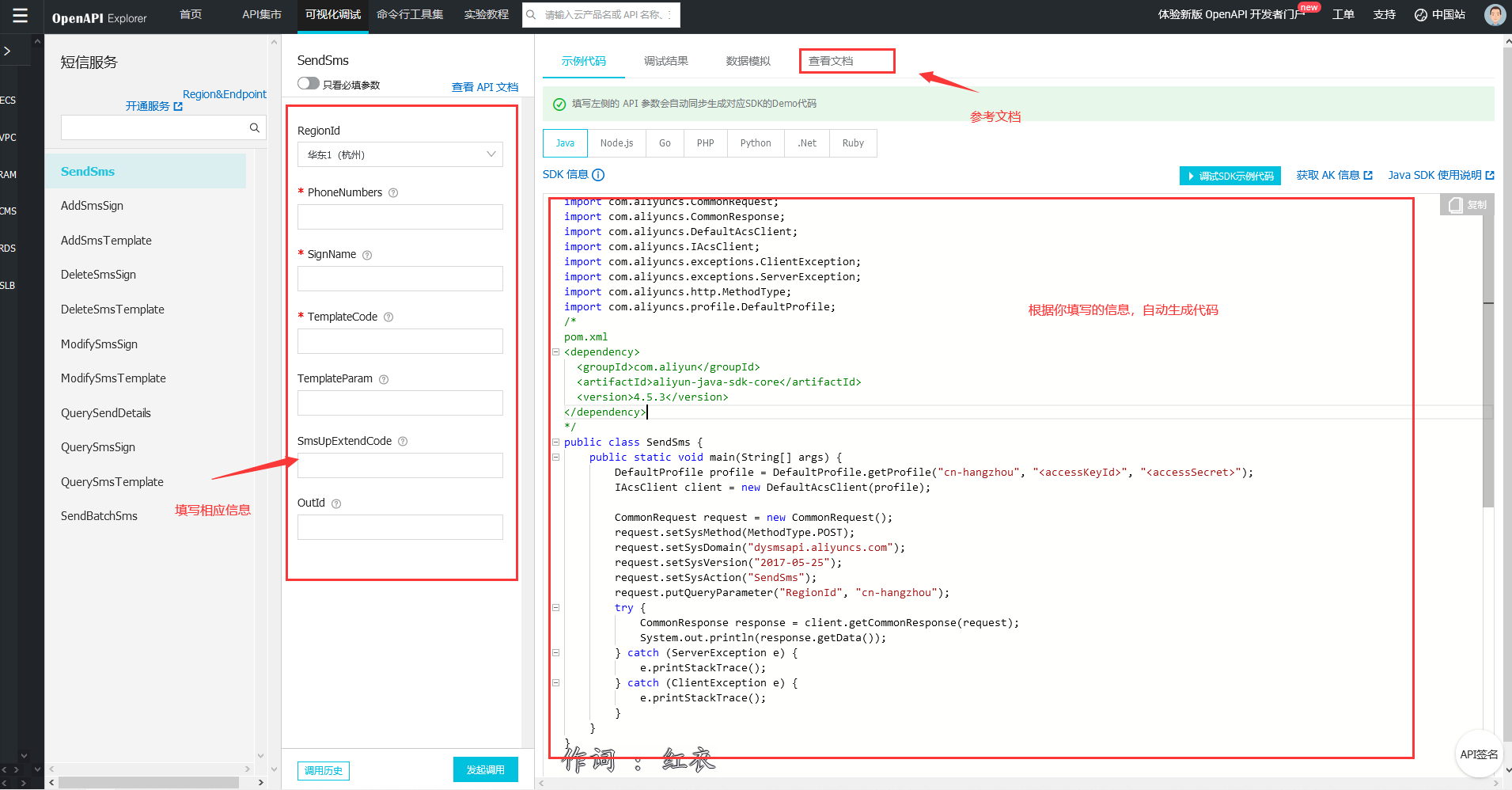Show help tooltip for SignName

click(367, 255)
